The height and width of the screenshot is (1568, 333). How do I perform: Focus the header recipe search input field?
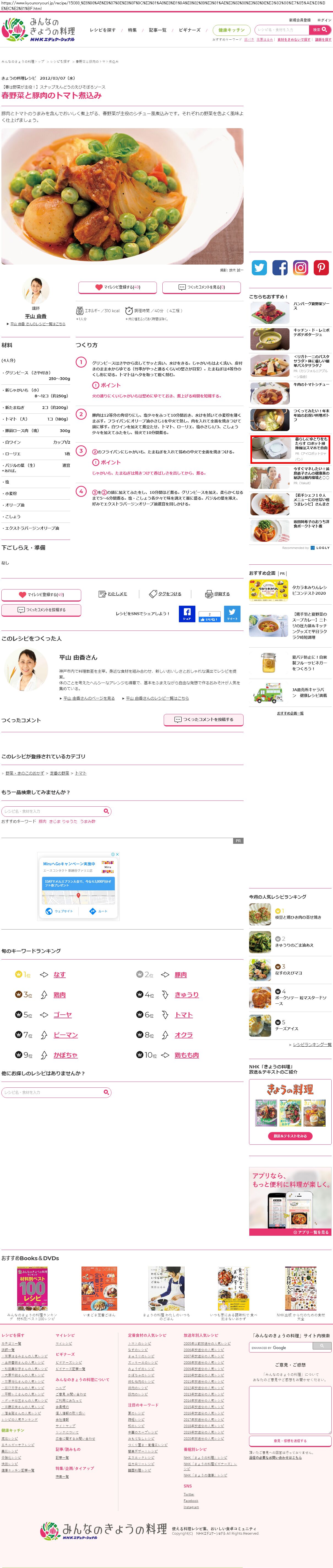pyautogui.click(x=281, y=29)
